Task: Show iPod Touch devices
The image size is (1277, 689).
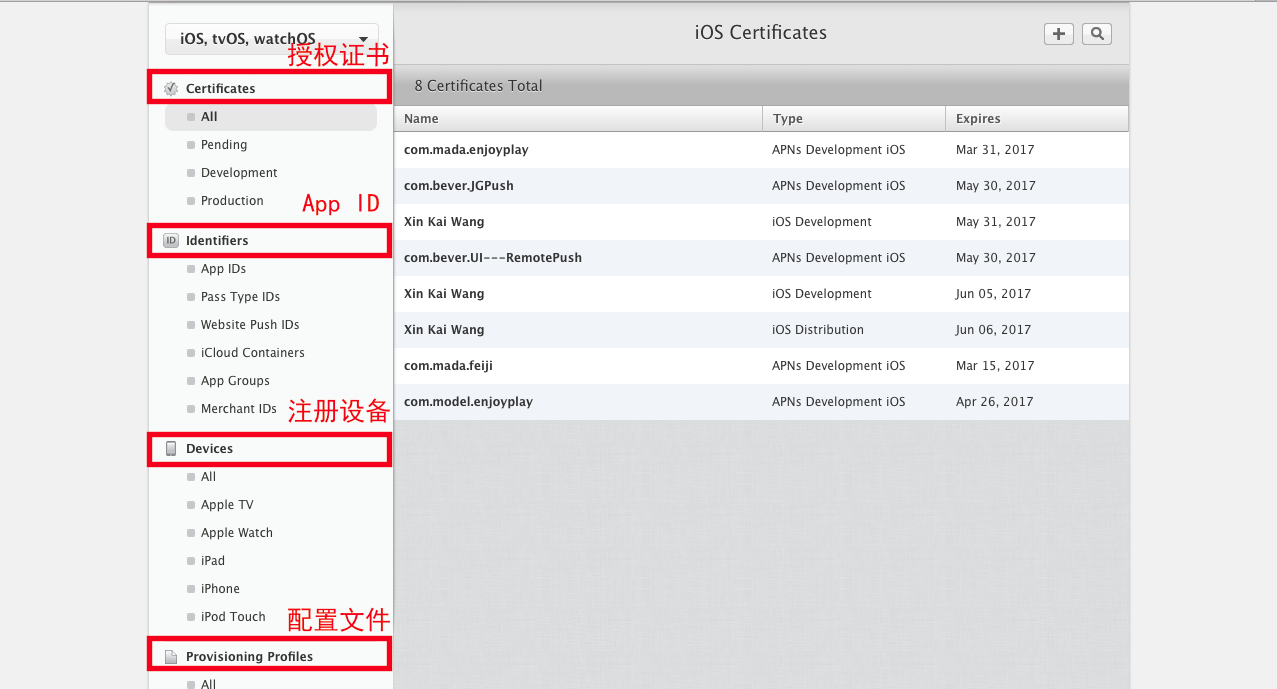Action: tap(233, 617)
